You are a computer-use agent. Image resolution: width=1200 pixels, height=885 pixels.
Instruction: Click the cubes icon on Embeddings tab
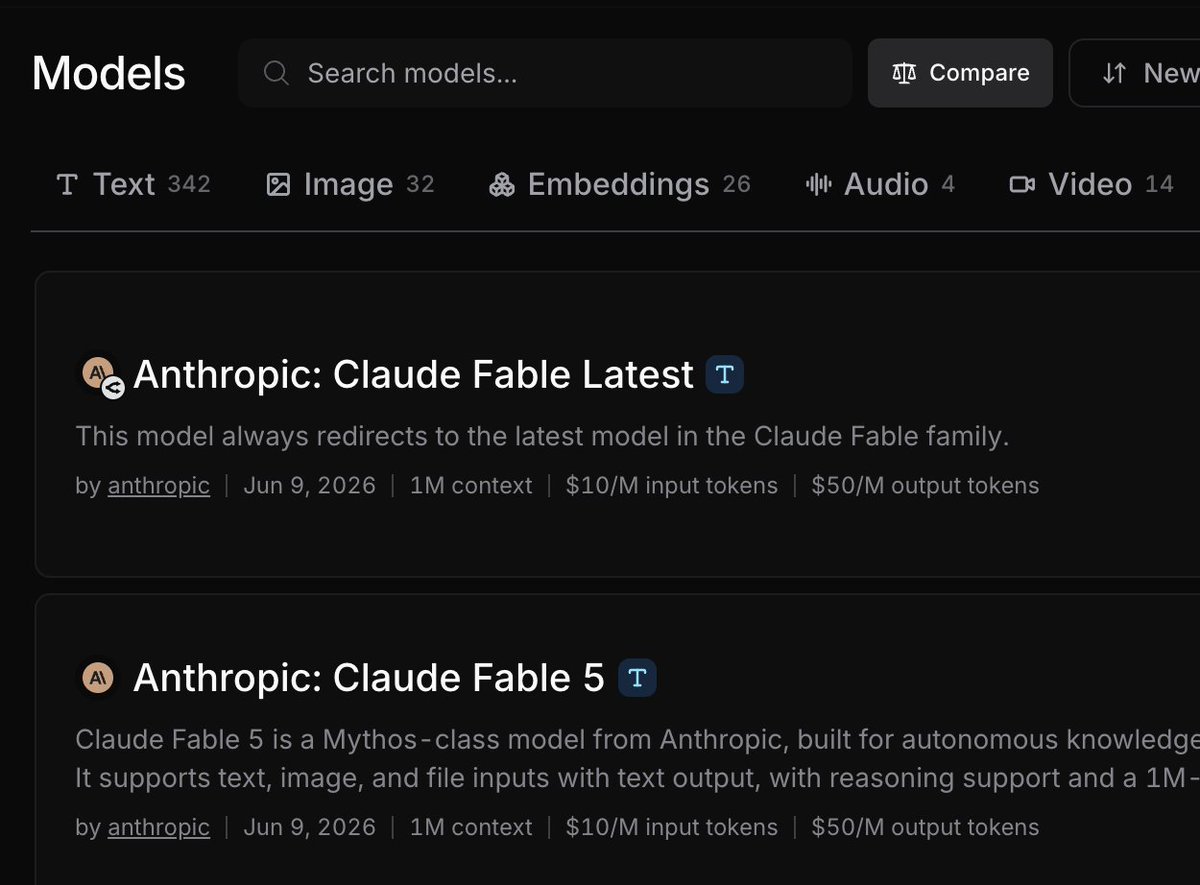(502, 184)
